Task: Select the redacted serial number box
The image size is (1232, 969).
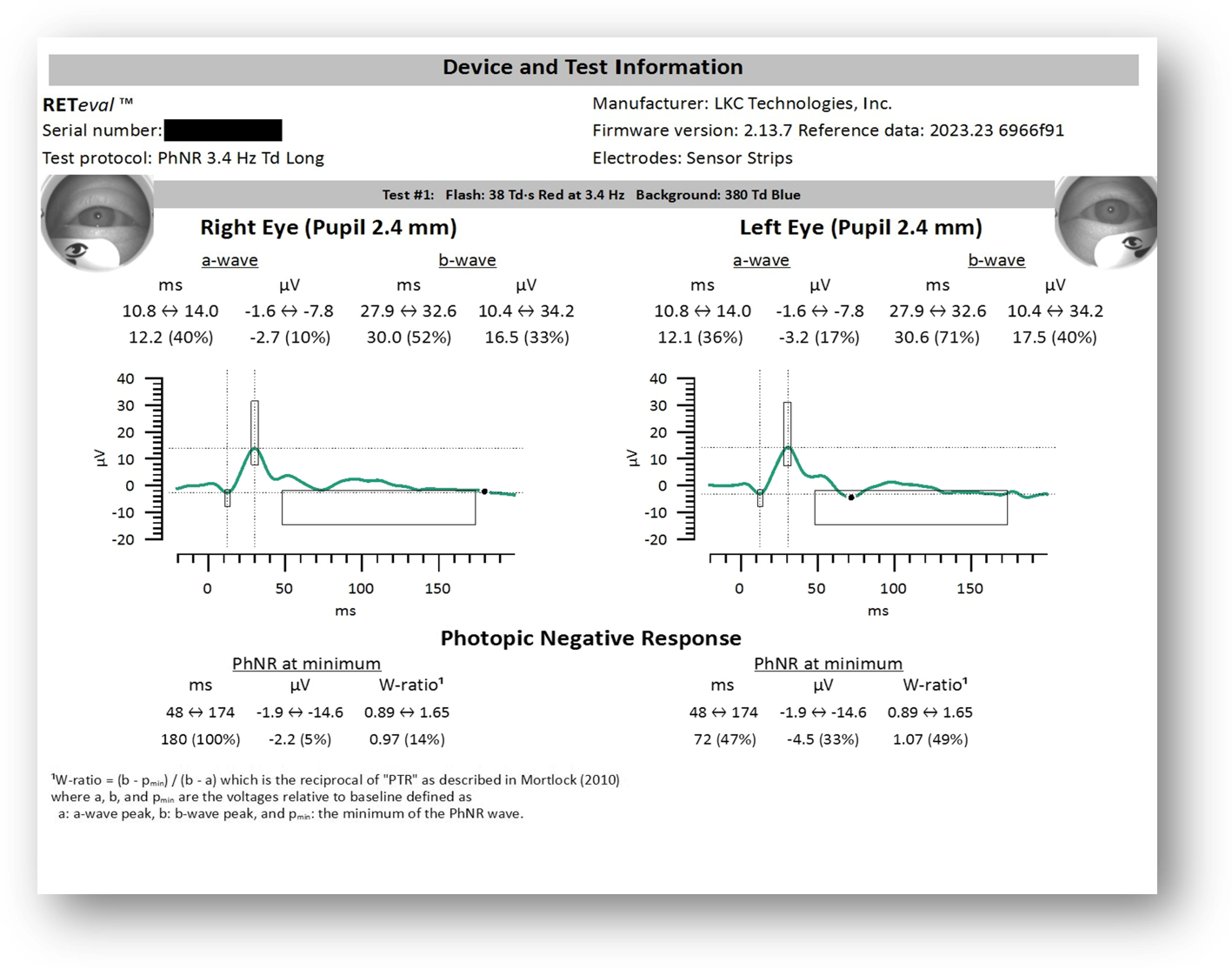Action: tap(223, 130)
